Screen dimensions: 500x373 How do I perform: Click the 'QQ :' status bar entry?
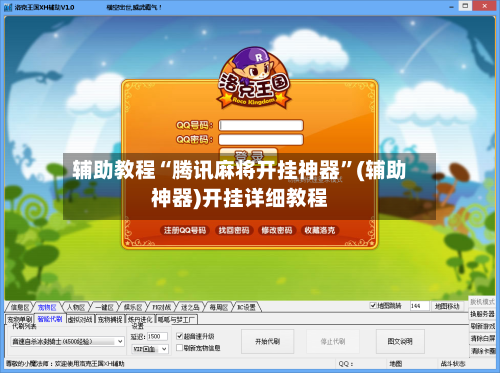click(x=346, y=364)
